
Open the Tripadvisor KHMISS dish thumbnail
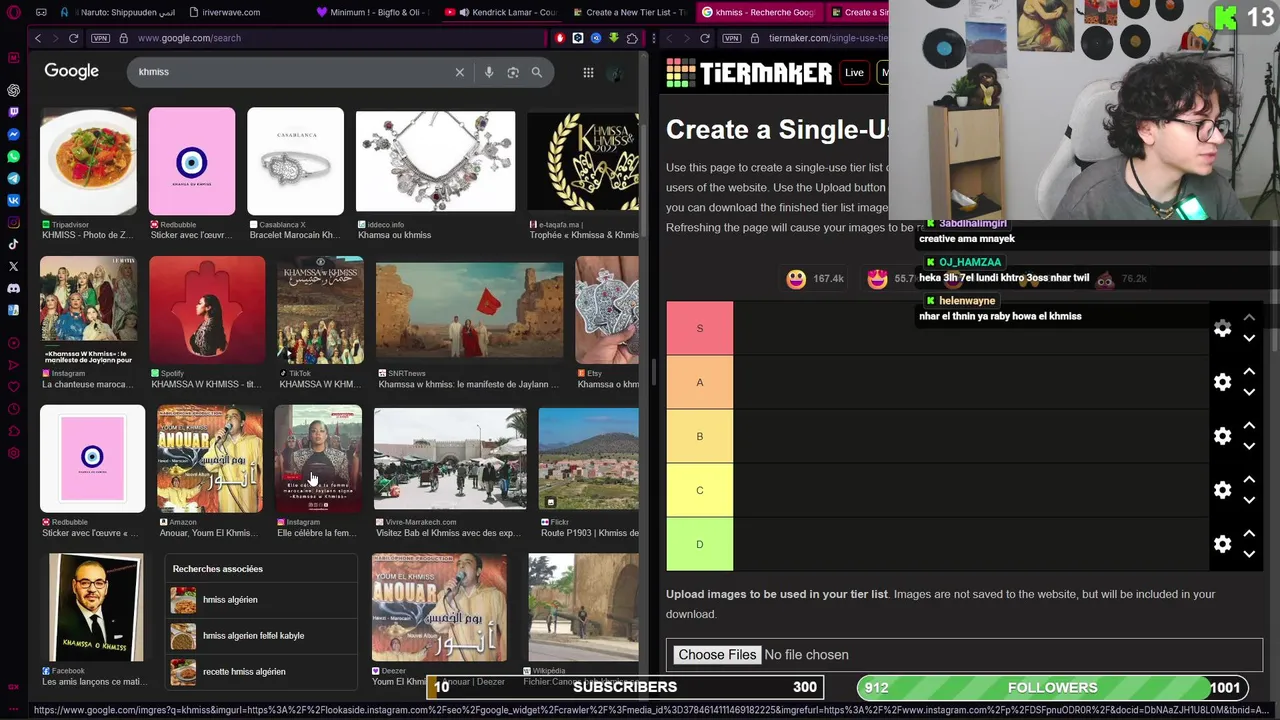click(x=88, y=162)
